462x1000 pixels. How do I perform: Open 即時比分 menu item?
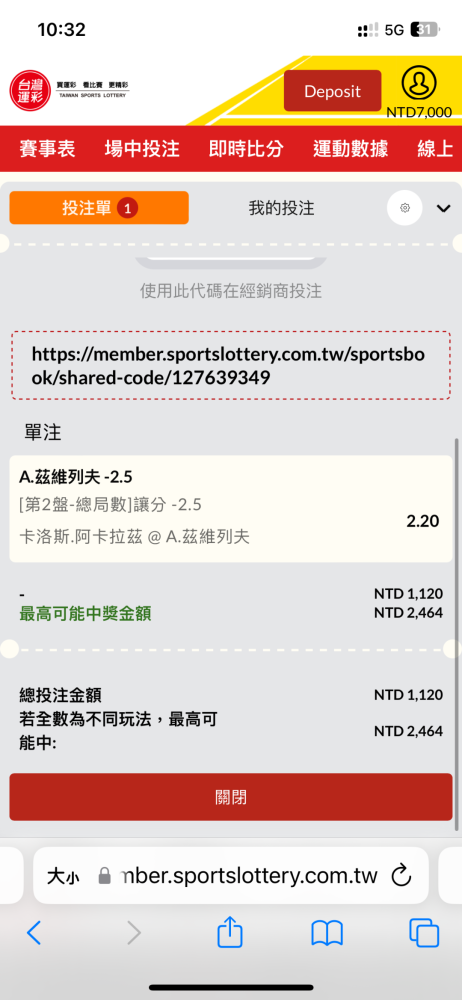click(x=246, y=149)
